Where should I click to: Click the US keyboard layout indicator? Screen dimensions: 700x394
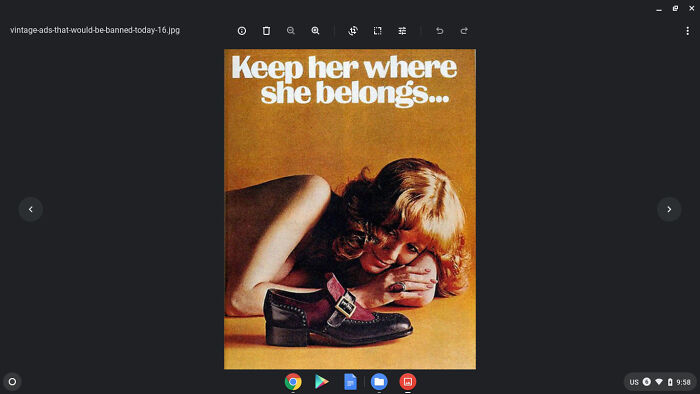point(634,382)
